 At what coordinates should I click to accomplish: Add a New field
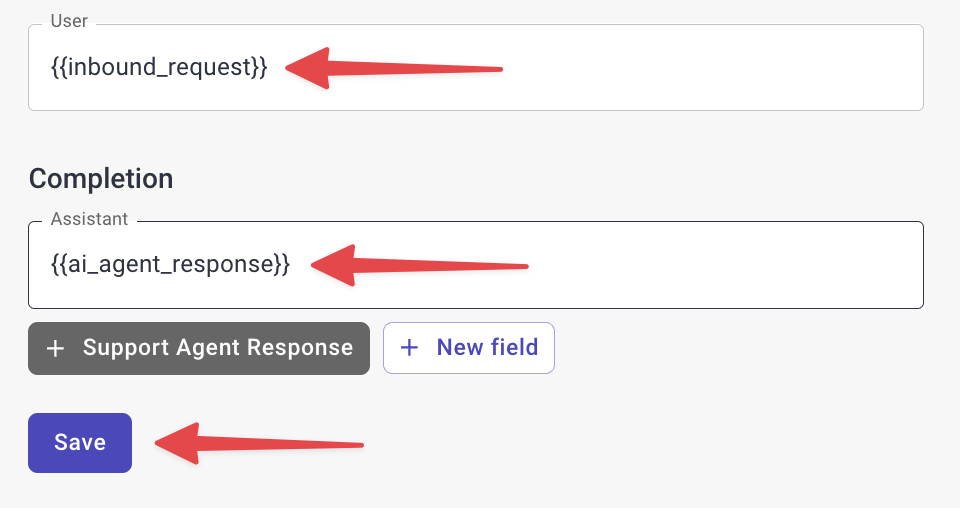469,348
